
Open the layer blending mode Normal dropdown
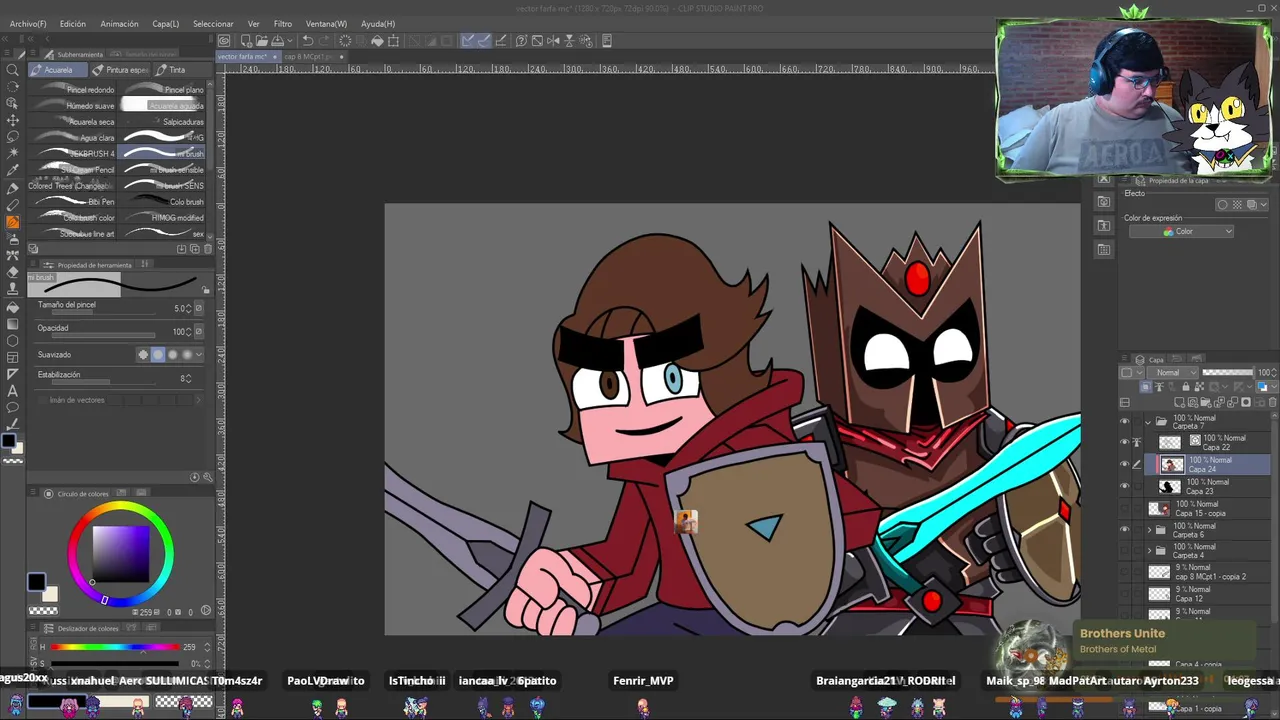[1174, 373]
